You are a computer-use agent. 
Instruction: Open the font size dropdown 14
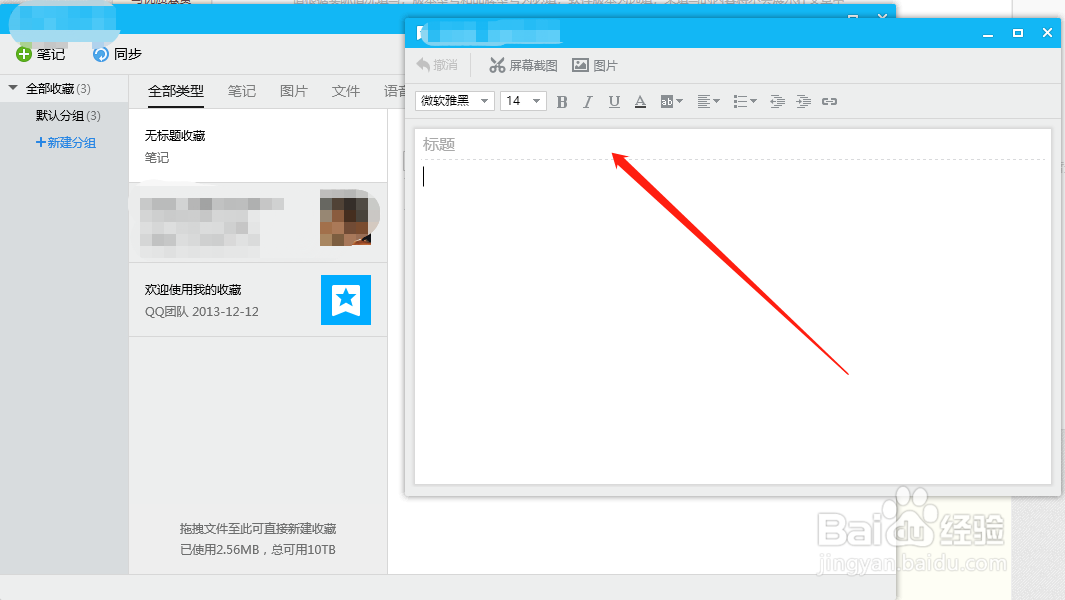(523, 101)
